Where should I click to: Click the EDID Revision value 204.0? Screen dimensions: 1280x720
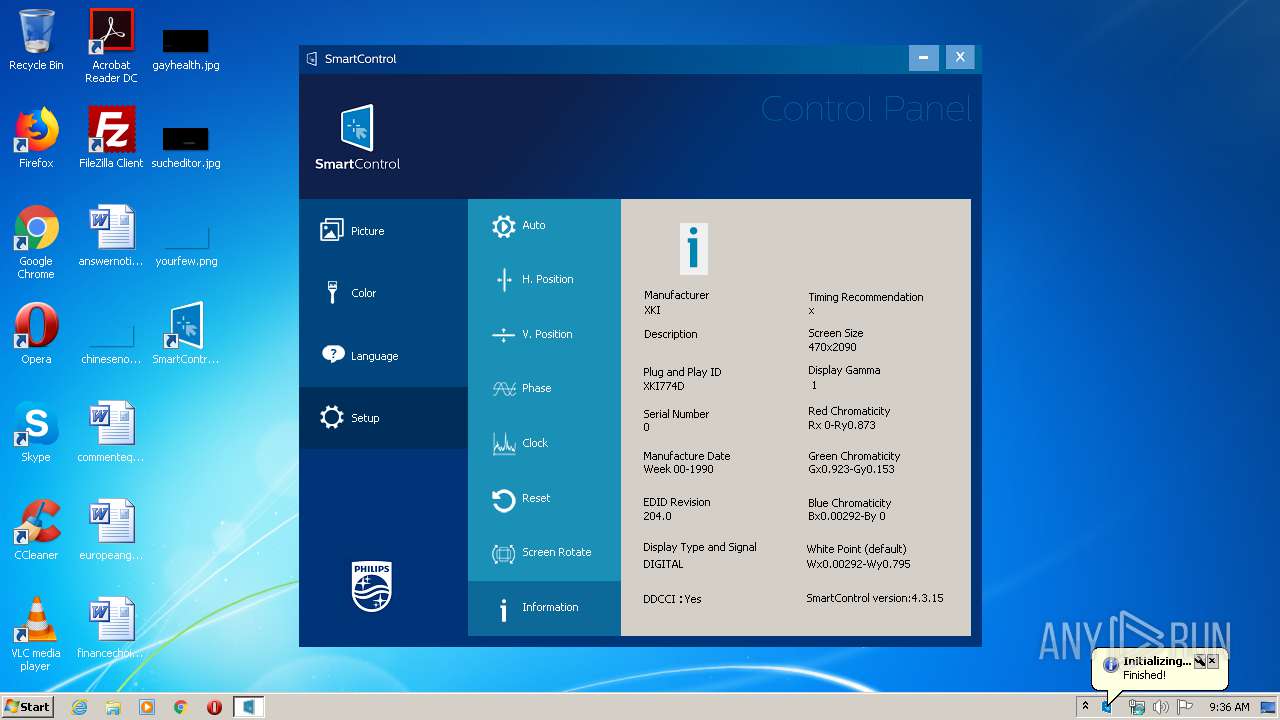tap(657, 516)
